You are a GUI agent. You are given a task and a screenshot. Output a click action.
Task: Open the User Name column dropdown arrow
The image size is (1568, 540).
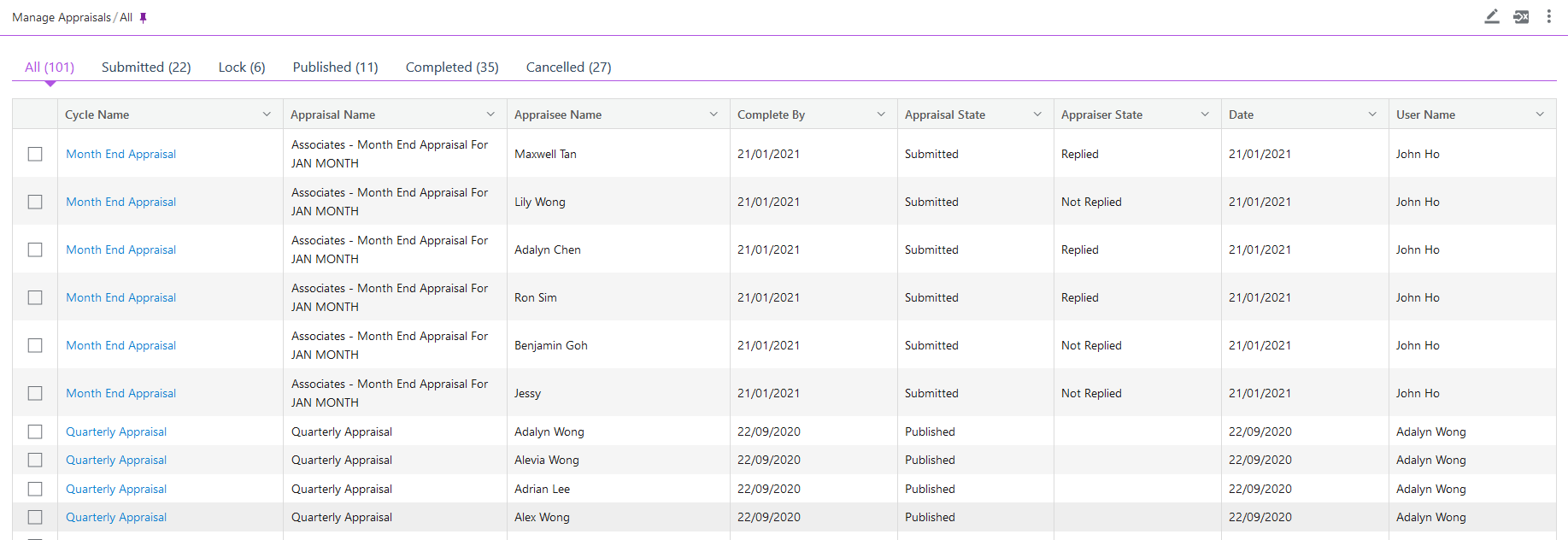(x=1540, y=114)
